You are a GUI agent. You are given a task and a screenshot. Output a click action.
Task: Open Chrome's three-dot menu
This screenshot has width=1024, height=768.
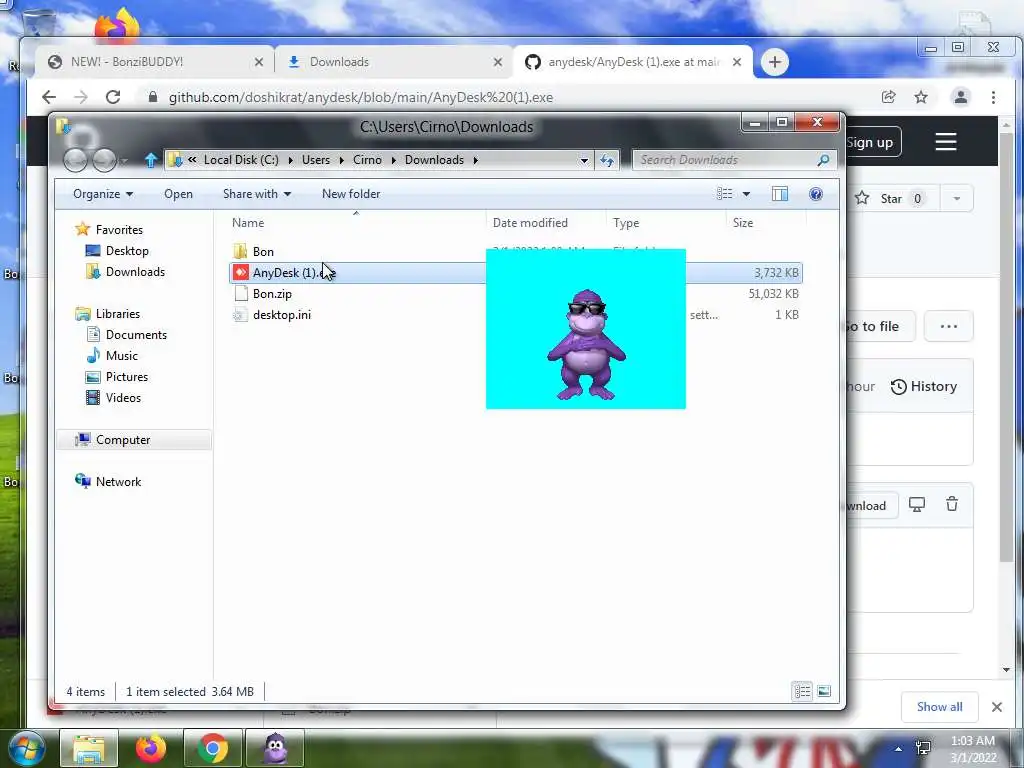[993, 97]
